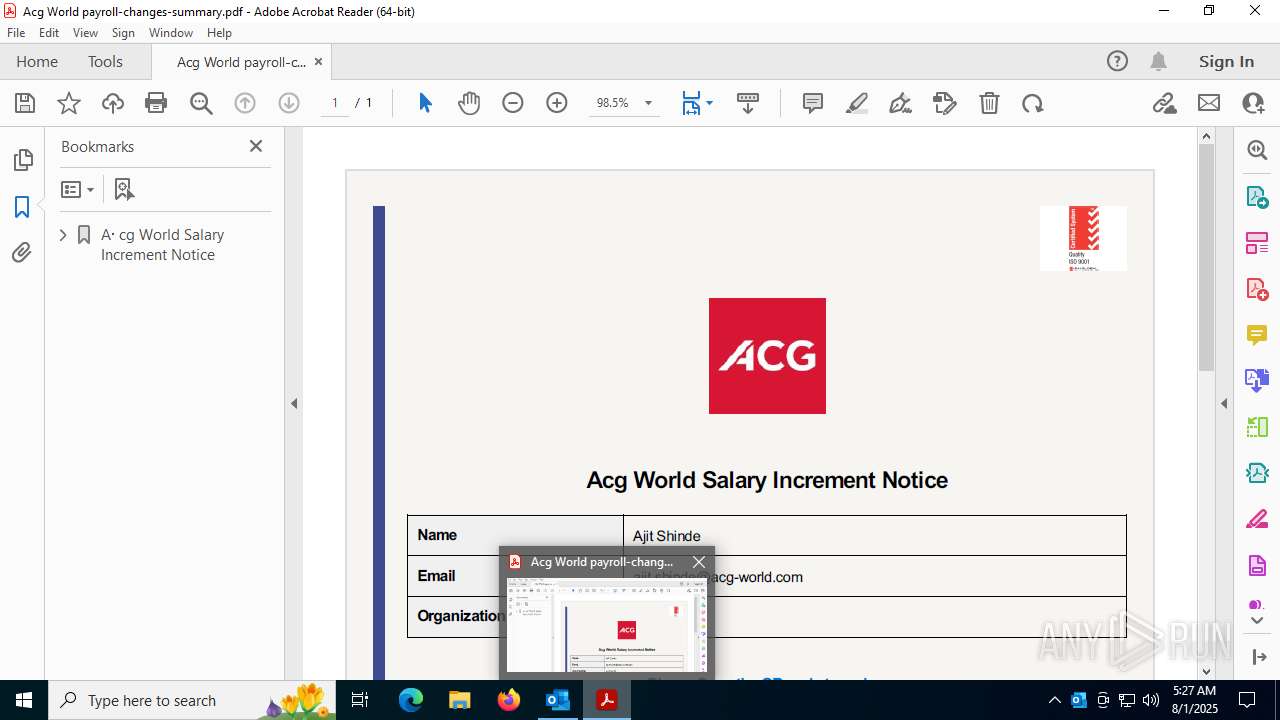Collapse right tools pane arrow
This screenshot has height=720, width=1280.
[x=1224, y=404]
